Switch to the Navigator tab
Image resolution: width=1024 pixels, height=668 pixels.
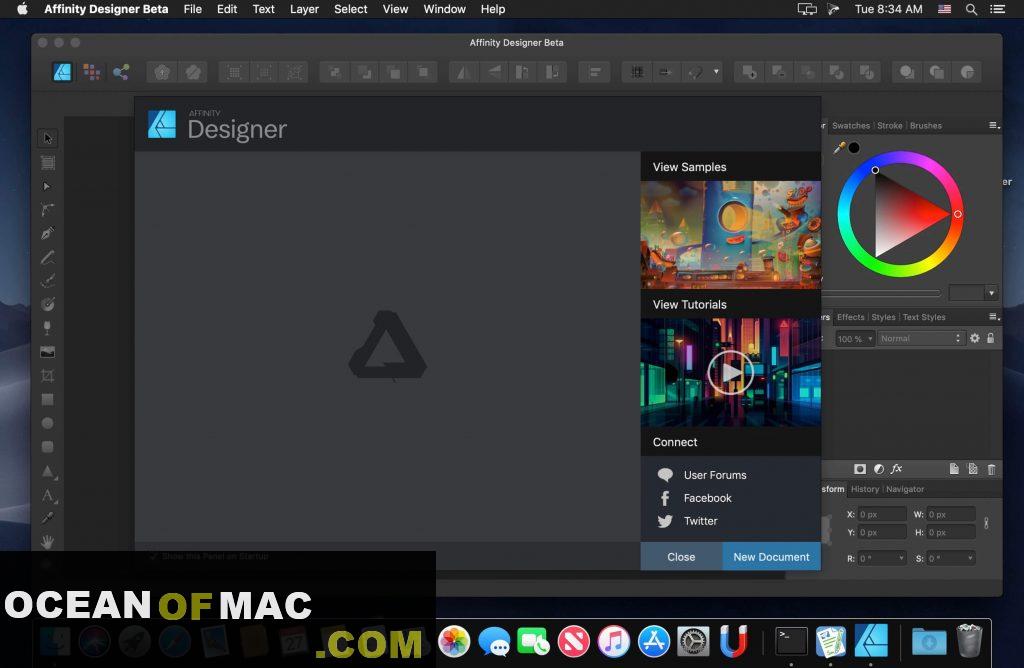click(x=904, y=489)
